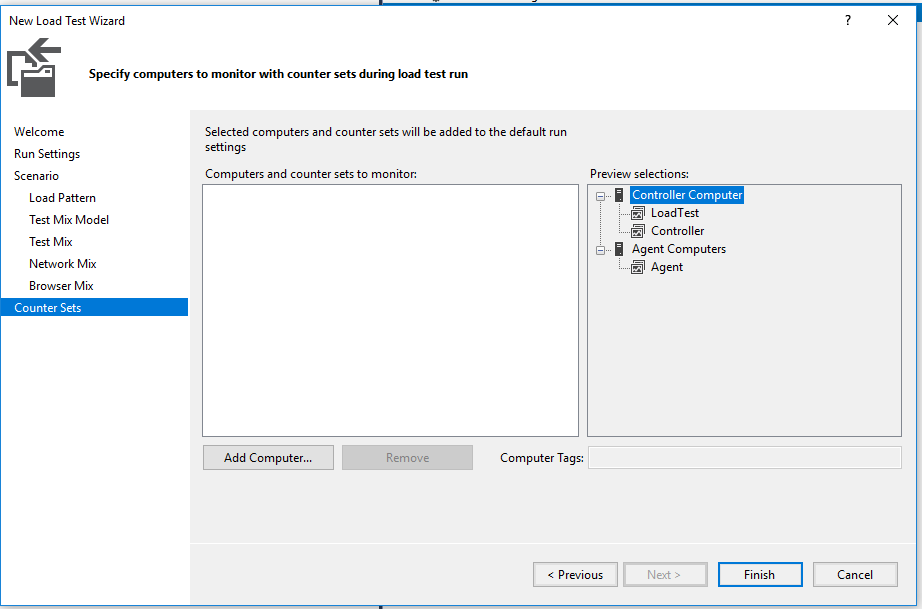Image resolution: width=922 pixels, height=609 pixels.
Task: Collapse the Agent Computers tree branch
Action: point(602,249)
